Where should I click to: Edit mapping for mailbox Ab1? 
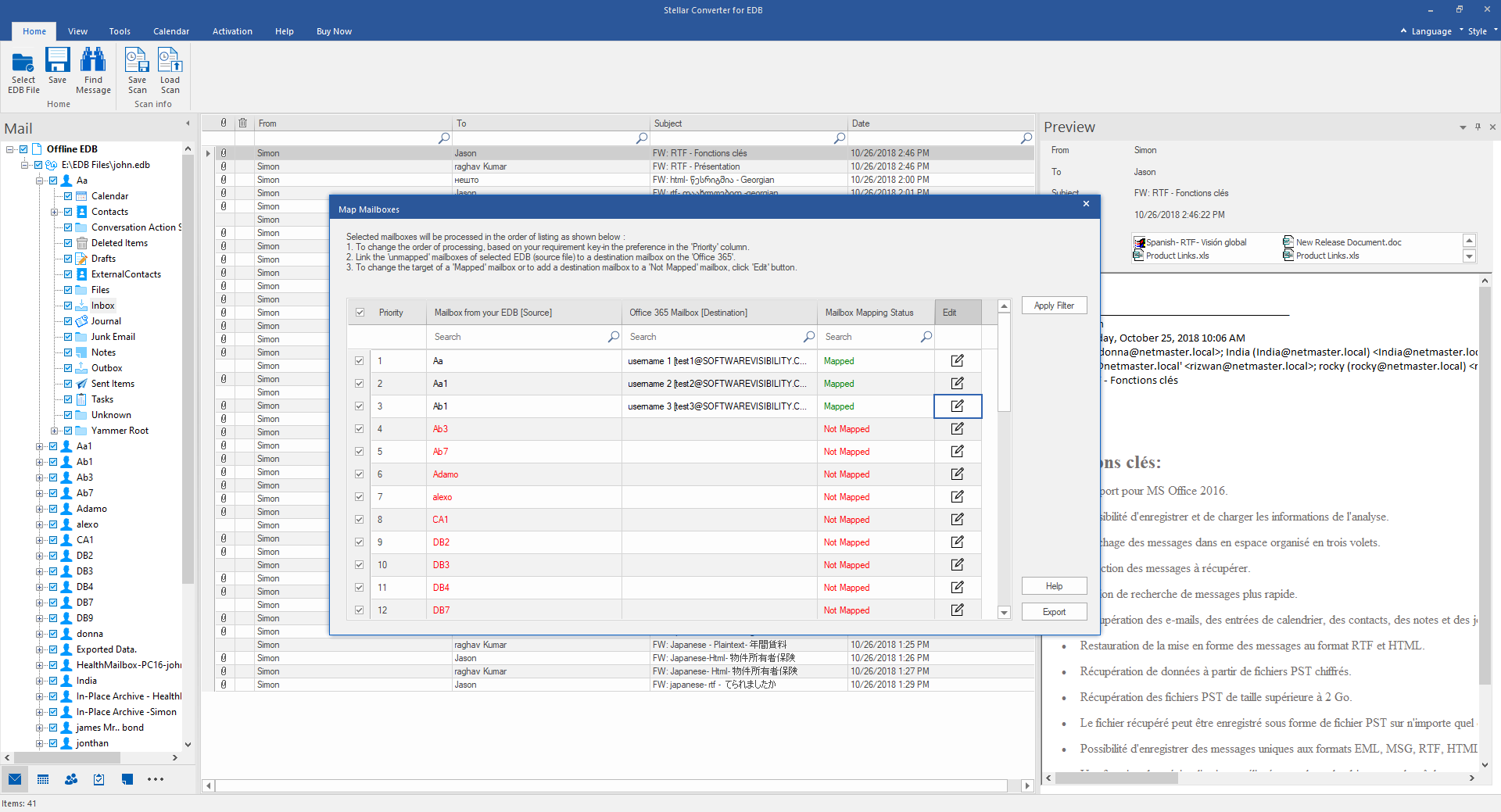tap(957, 406)
